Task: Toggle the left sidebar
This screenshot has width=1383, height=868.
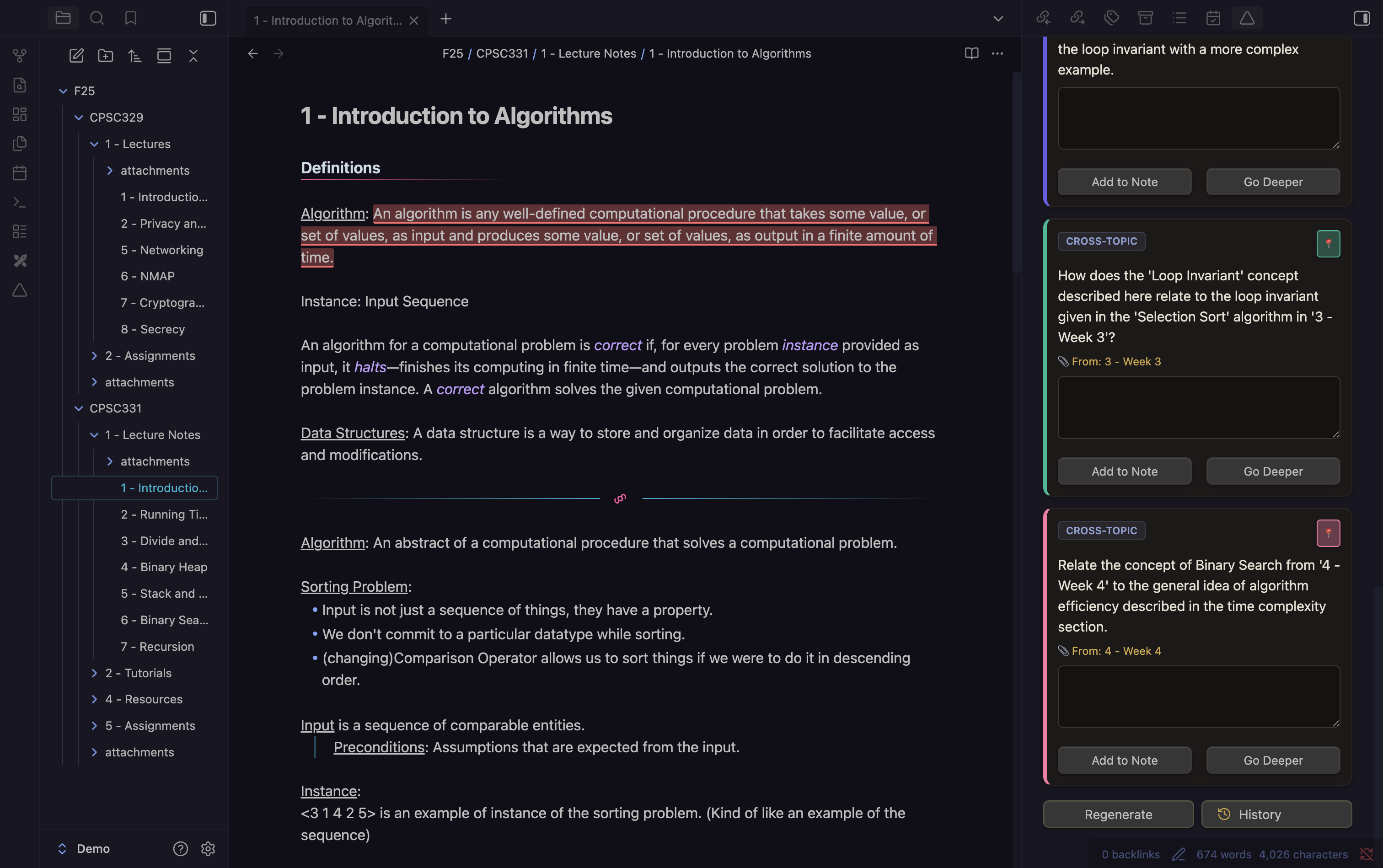Action: (x=208, y=18)
